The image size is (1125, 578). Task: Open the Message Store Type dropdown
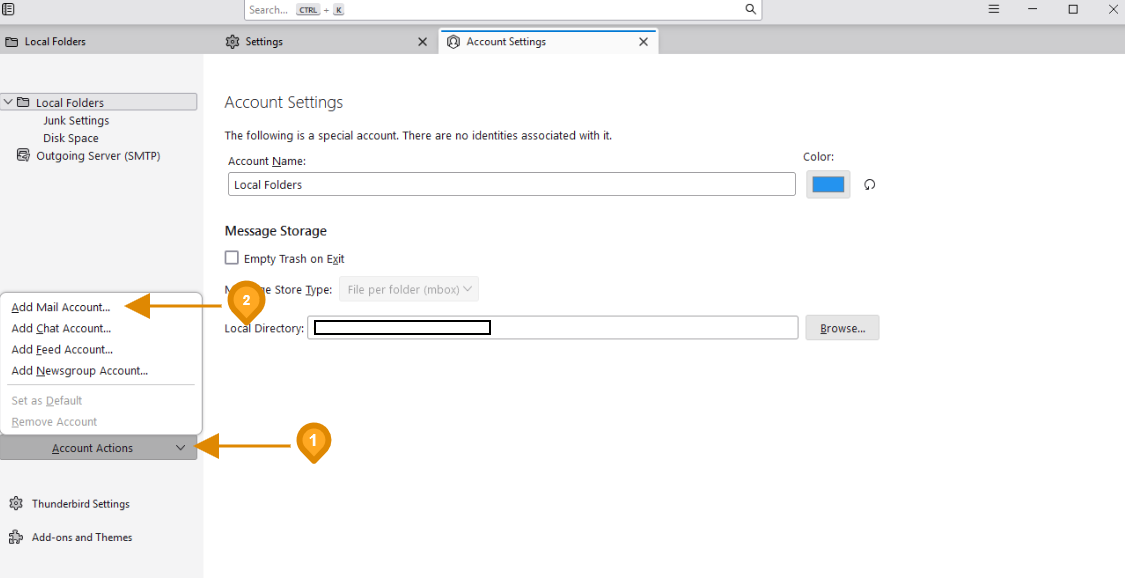pos(409,290)
